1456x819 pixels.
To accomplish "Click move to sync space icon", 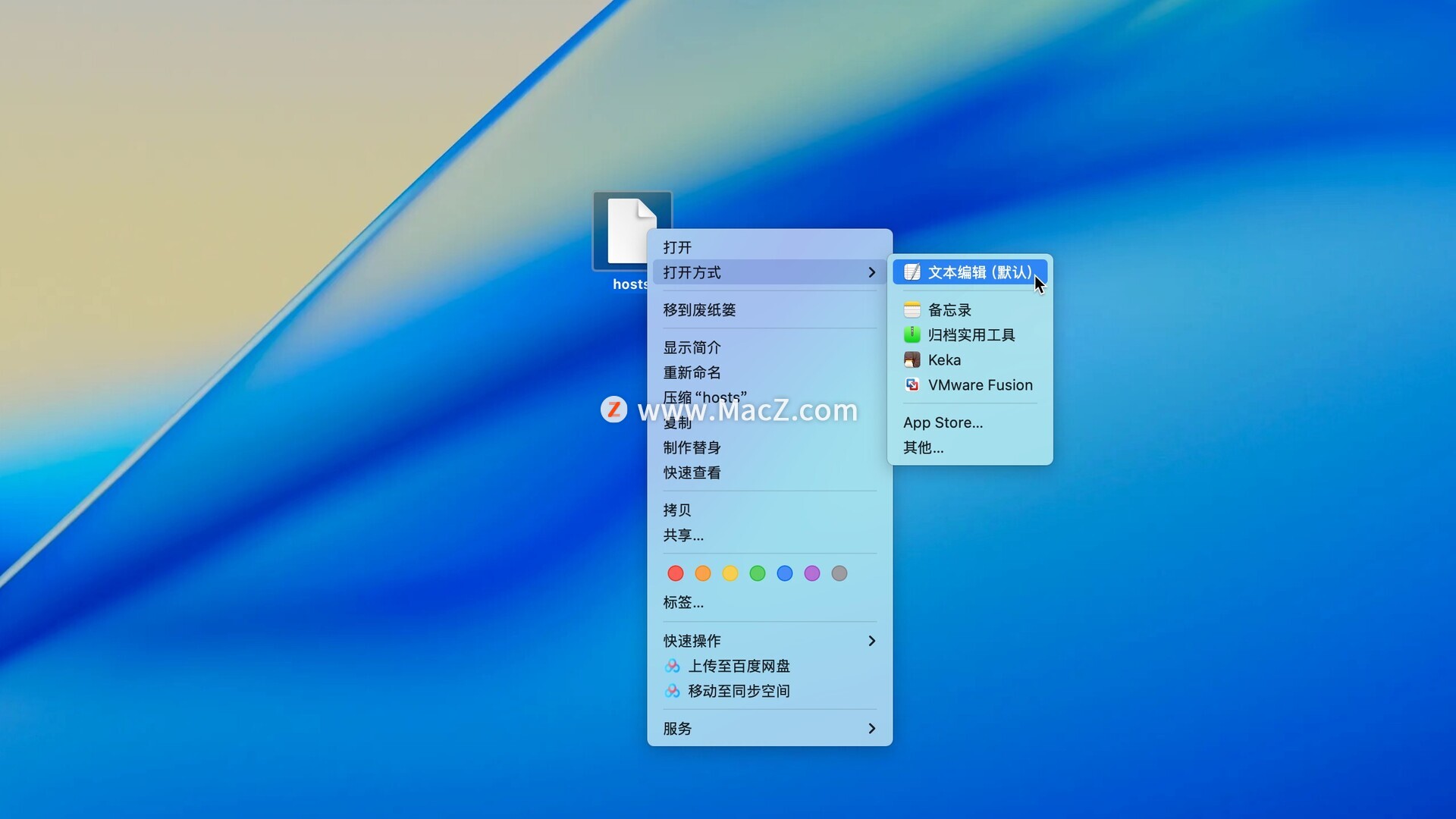I will 672,691.
